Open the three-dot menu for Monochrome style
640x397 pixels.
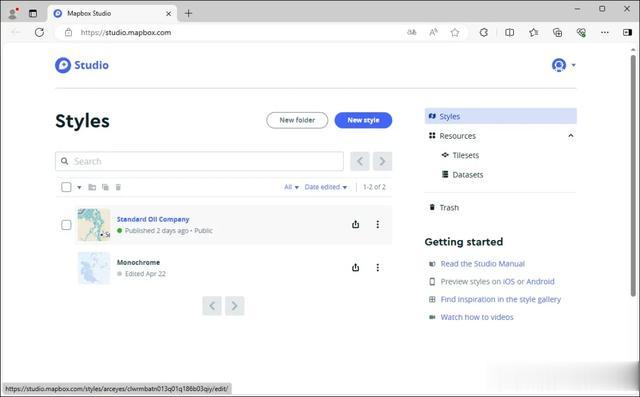click(x=378, y=268)
